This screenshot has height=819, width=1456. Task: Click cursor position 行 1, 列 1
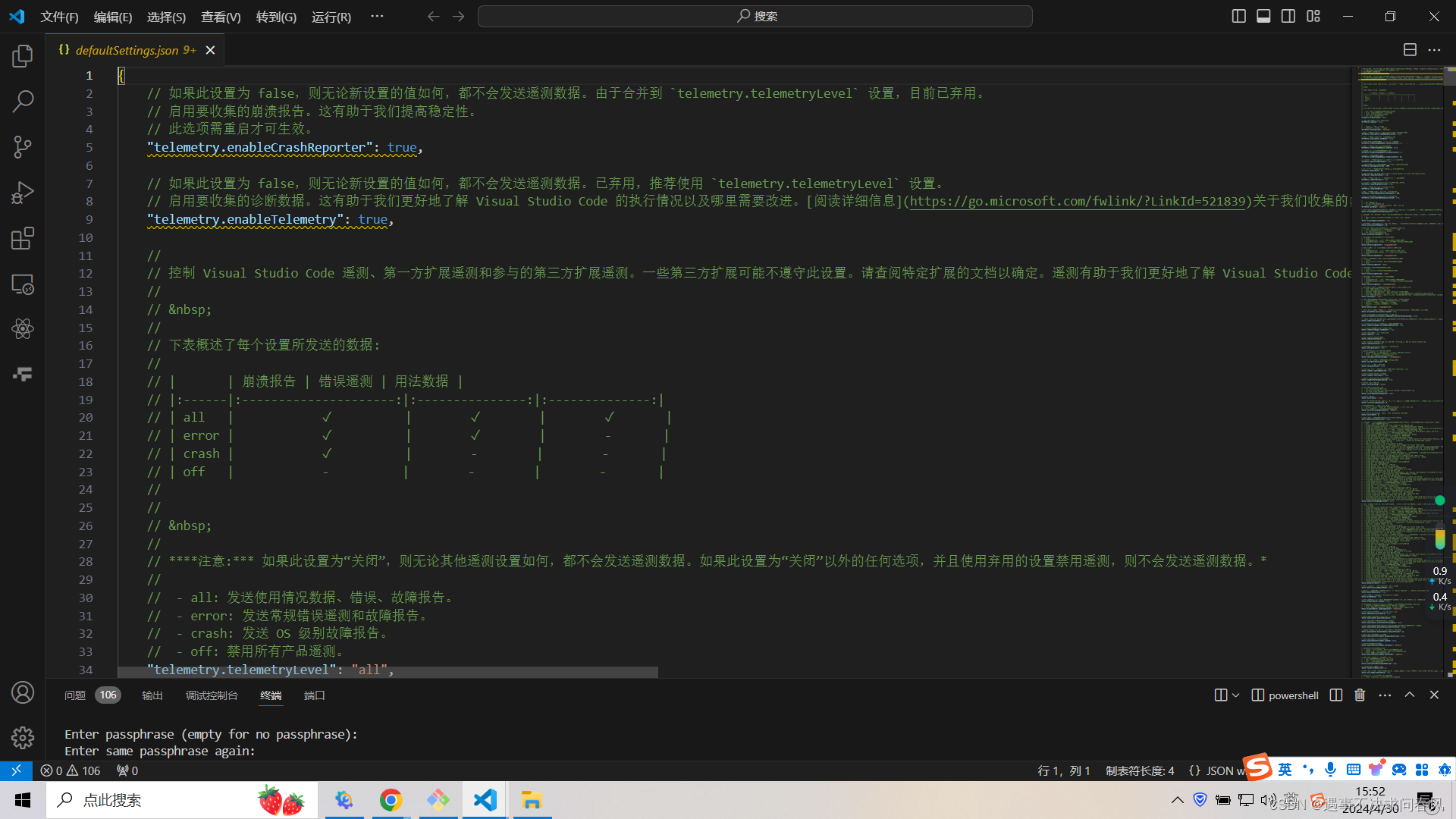pyautogui.click(x=1063, y=770)
